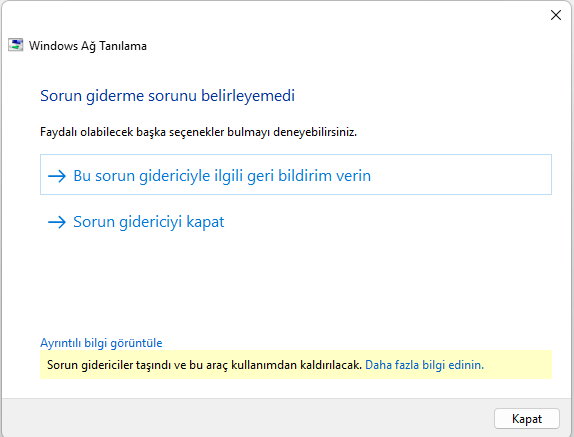Click the Windows Ağ Tanılama title text

tap(88, 46)
